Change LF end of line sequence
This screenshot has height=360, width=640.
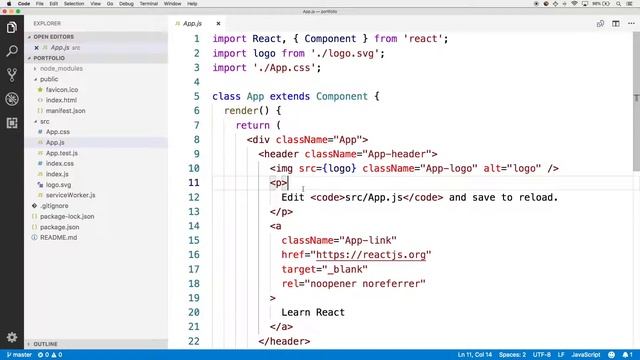tap(561, 355)
